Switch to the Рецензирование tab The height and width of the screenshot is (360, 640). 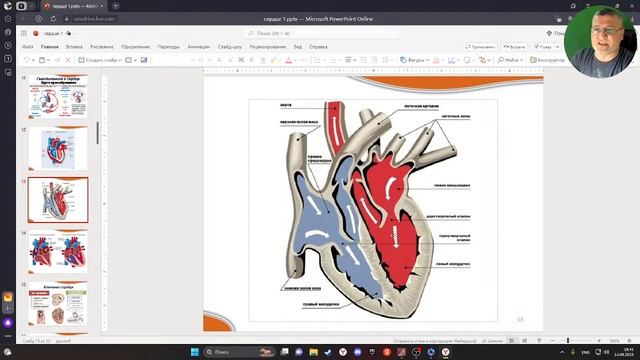click(x=268, y=47)
